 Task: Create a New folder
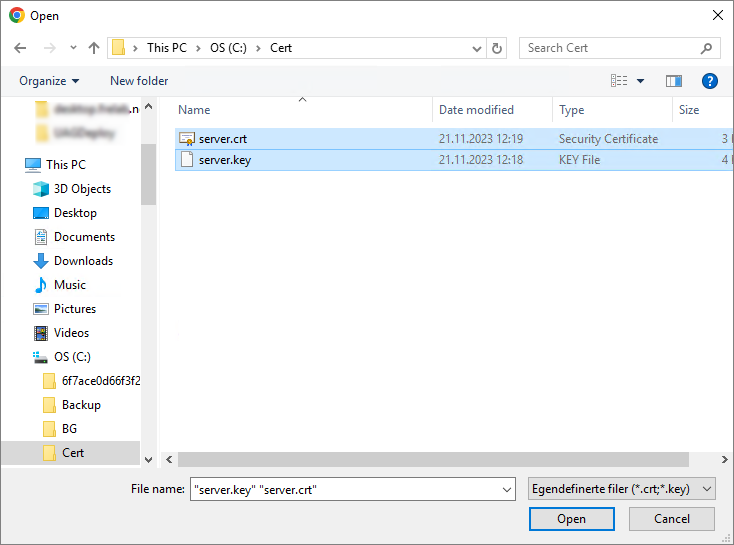139,81
